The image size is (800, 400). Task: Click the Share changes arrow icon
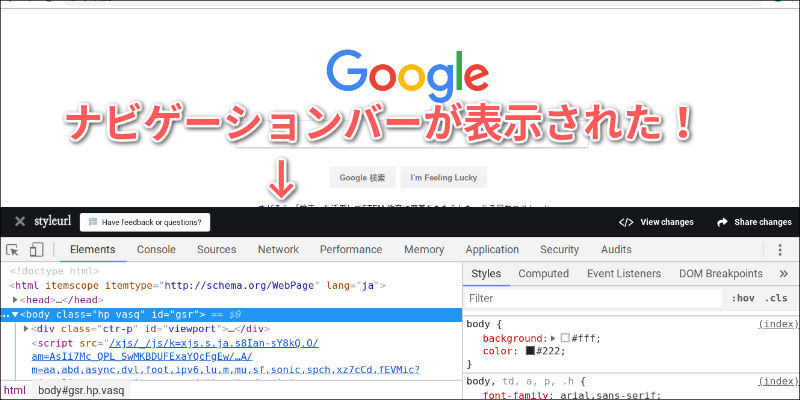(x=722, y=222)
